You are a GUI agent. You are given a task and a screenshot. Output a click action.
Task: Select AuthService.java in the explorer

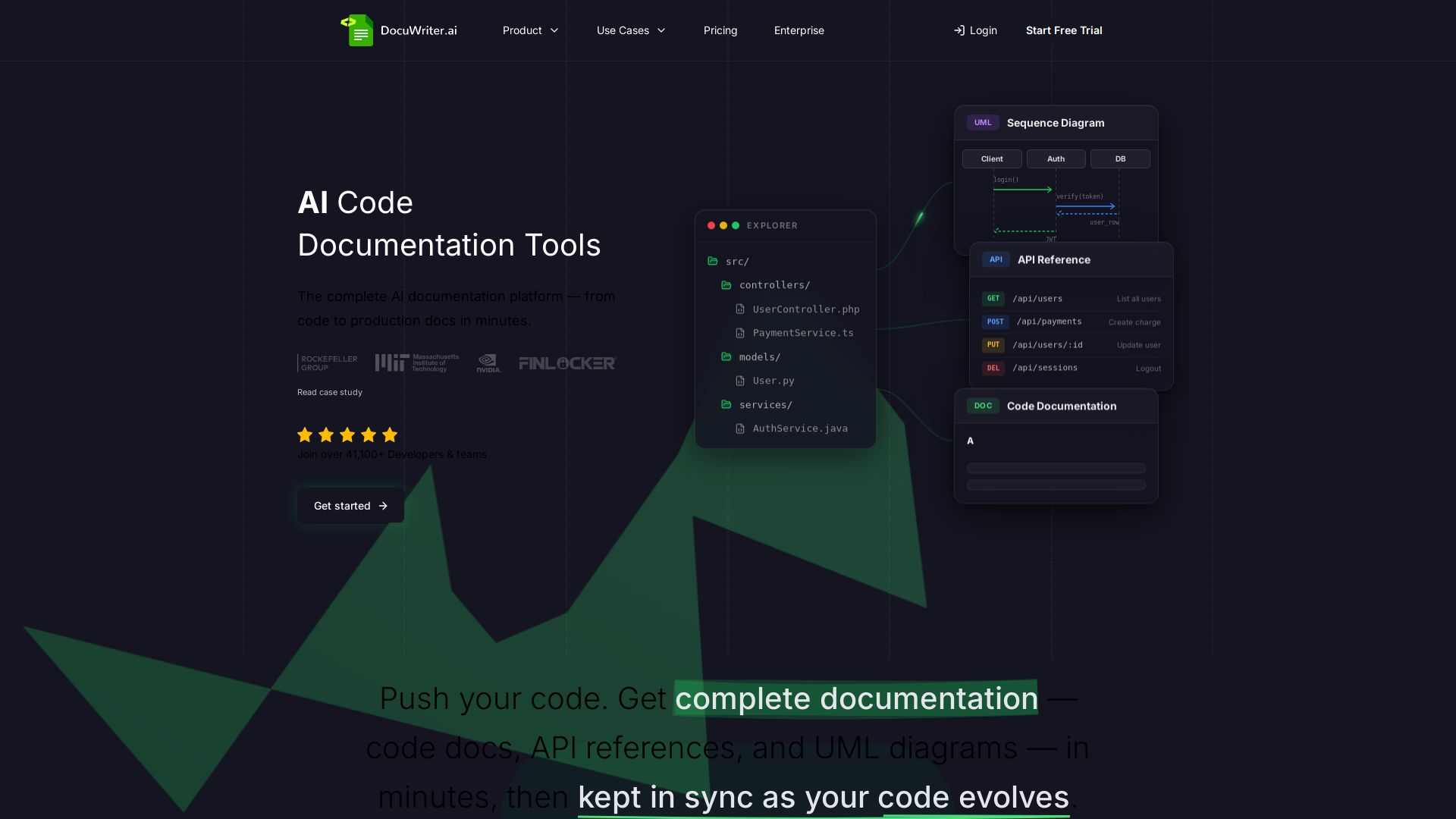click(799, 428)
